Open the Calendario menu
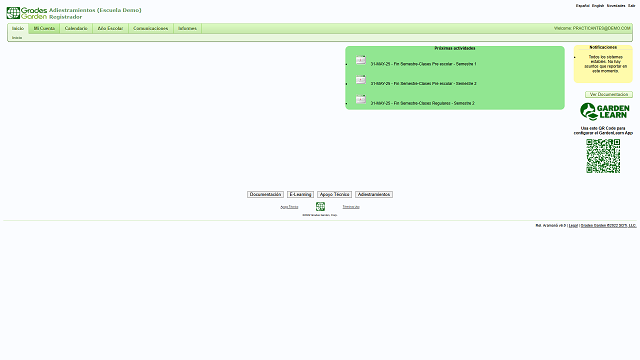This screenshot has width=640, height=360. click(x=76, y=29)
